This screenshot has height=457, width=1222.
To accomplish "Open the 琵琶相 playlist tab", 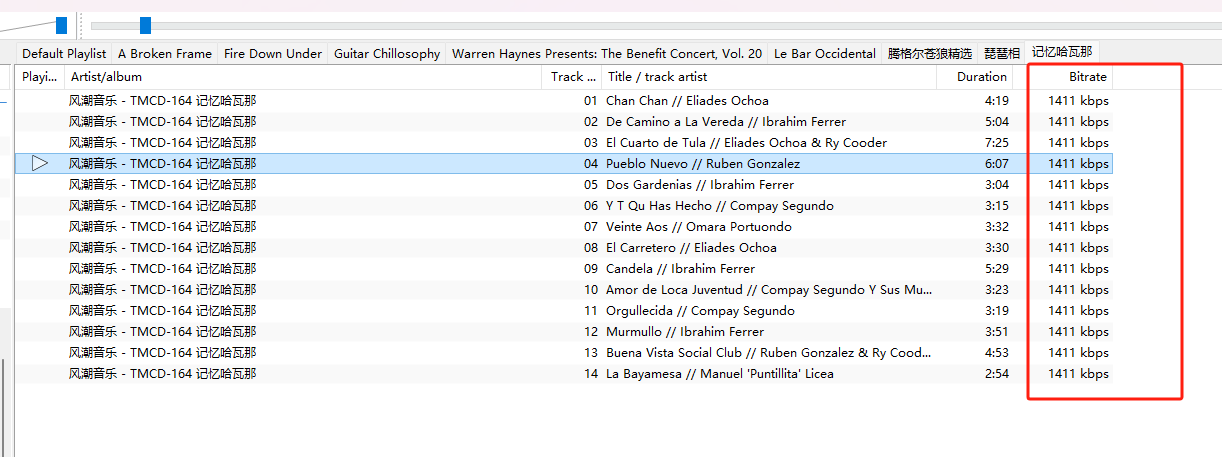I will pos(1002,54).
